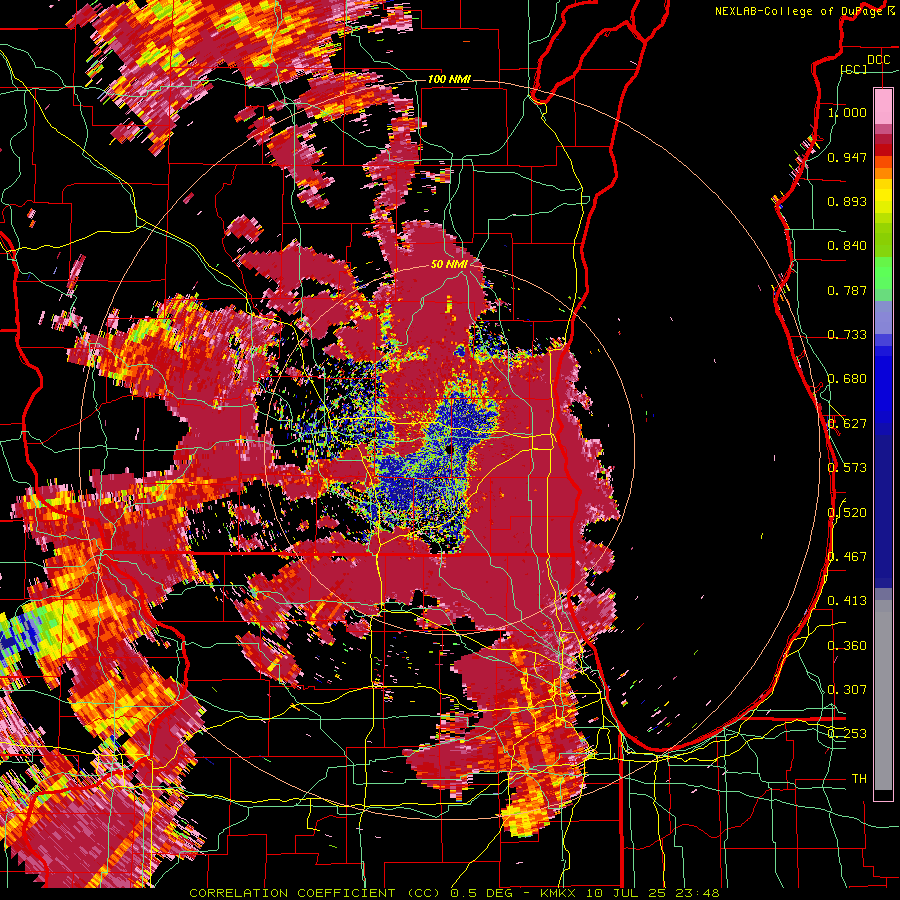Click the 0.467 color scale value

[847, 556]
